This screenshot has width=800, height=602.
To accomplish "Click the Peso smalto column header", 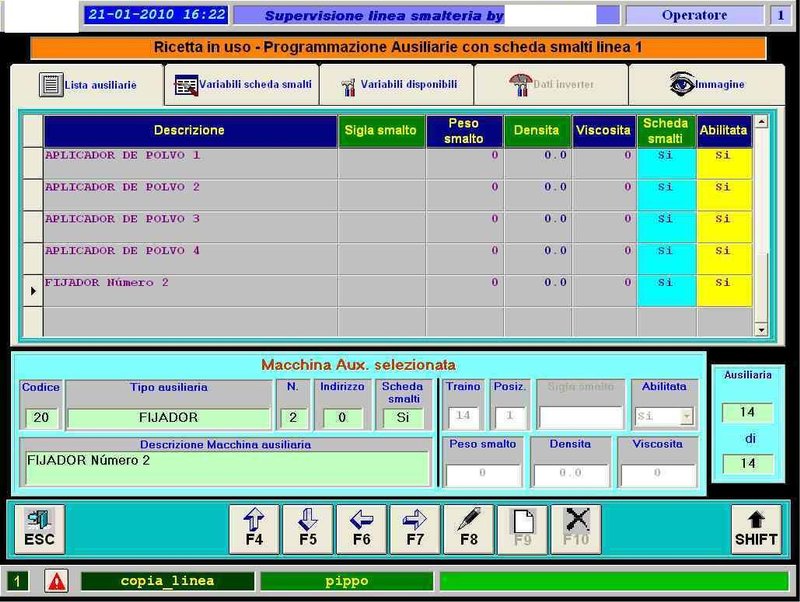I will 464,131.
